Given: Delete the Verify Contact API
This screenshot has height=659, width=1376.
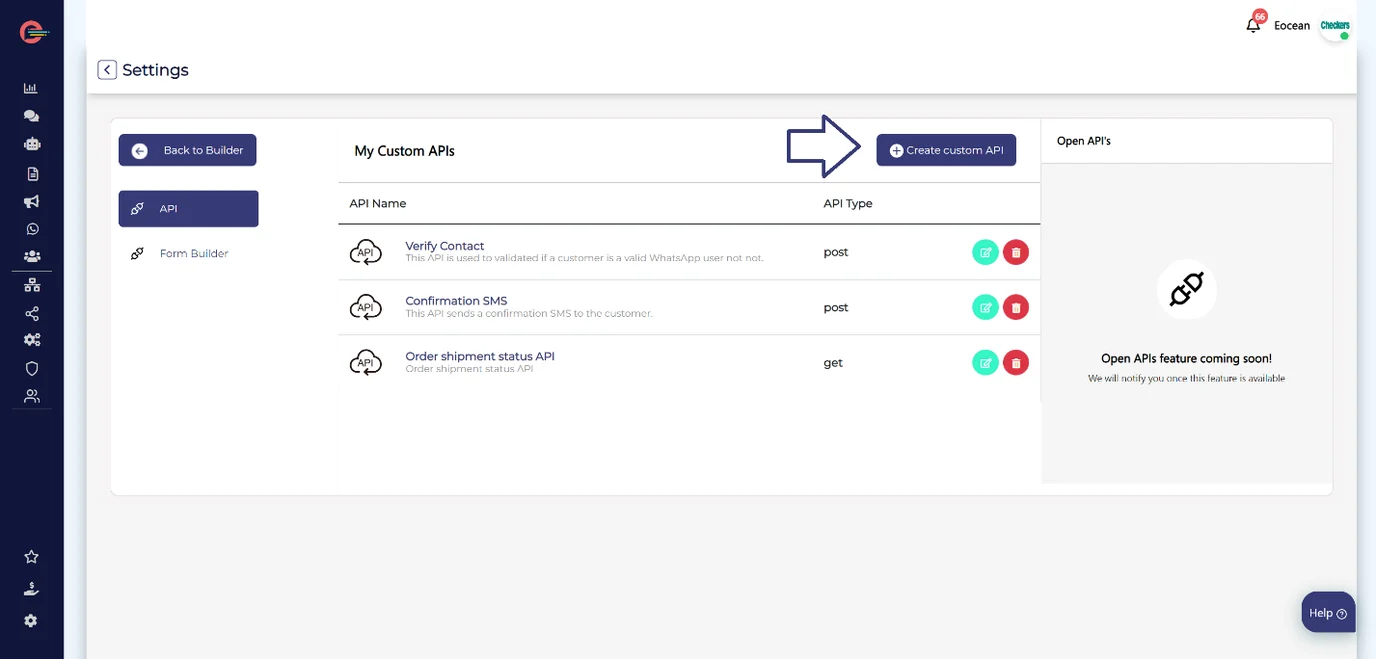Looking at the screenshot, I should click(x=1016, y=253).
